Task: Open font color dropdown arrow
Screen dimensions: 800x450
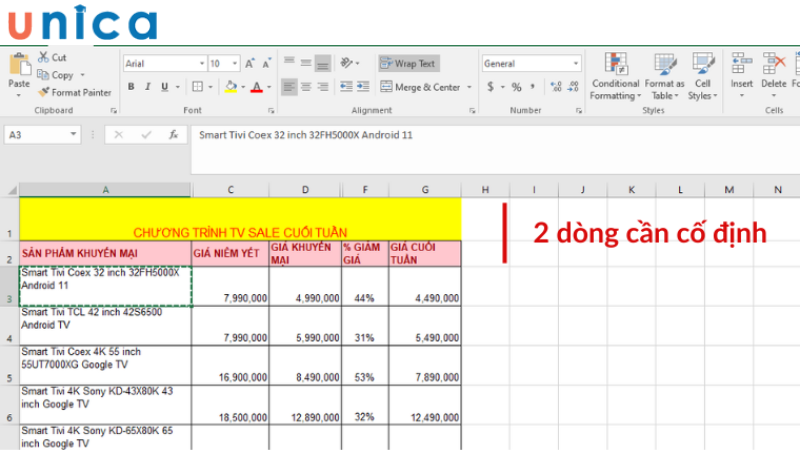Action: coord(269,87)
